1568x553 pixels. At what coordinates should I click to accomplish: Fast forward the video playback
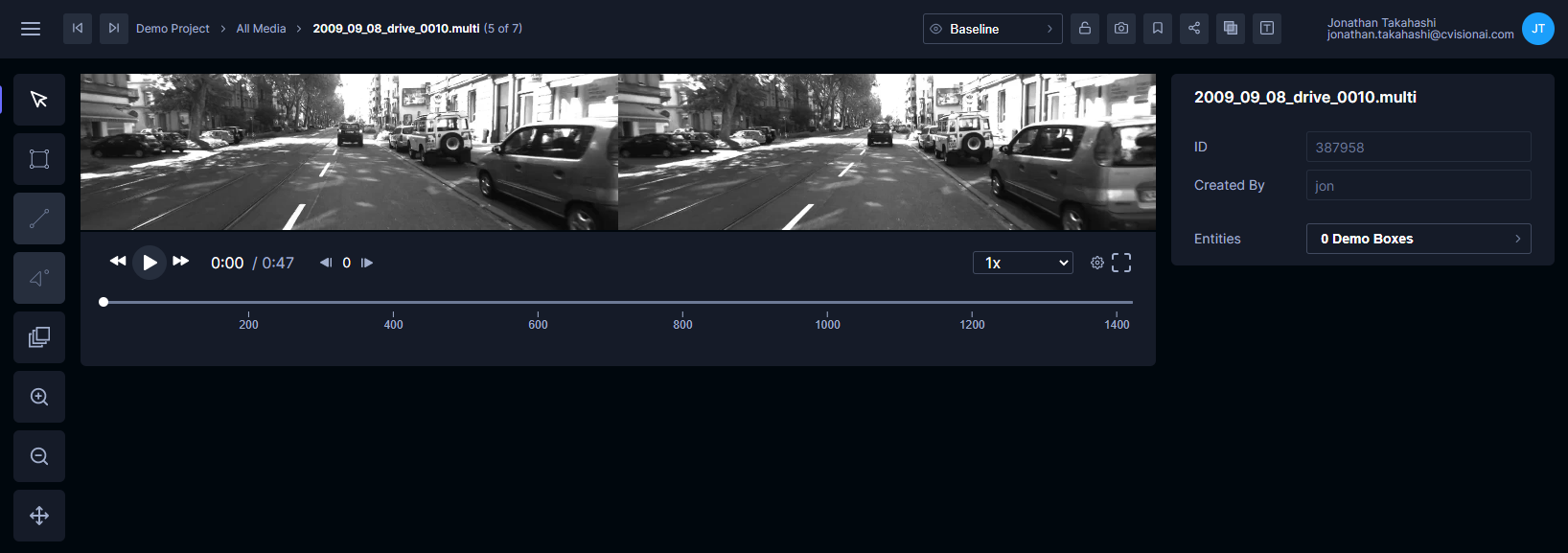pos(180,262)
